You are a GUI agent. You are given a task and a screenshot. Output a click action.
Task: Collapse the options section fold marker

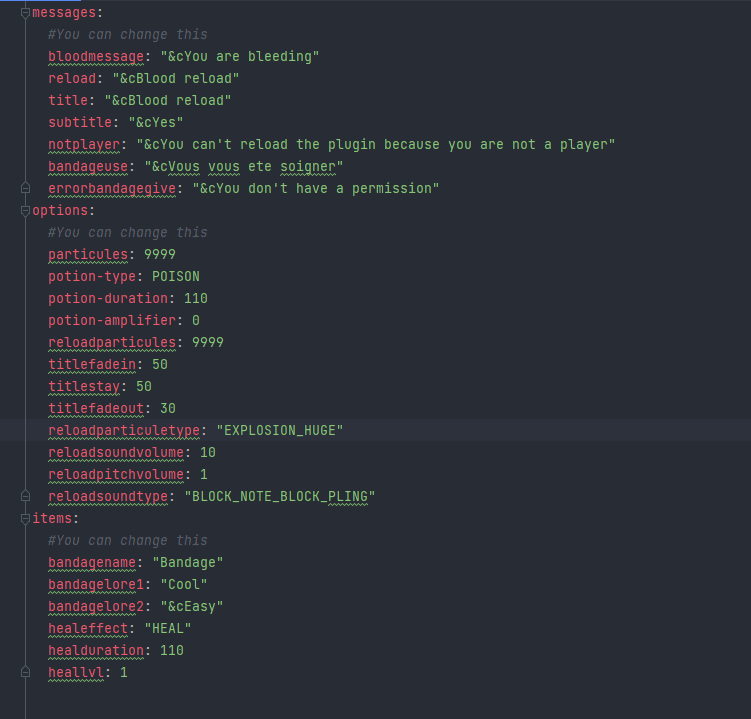click(25, 211)
